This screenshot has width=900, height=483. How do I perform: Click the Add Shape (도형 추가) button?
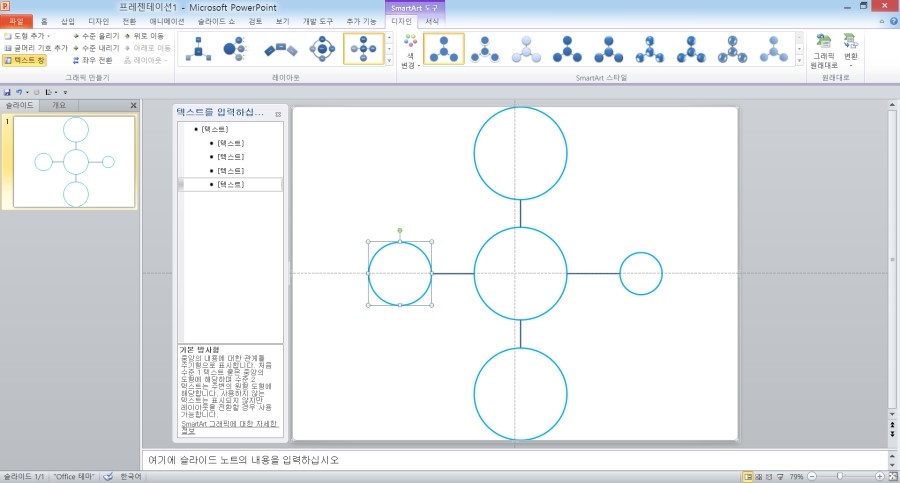(x=26, y=35)
